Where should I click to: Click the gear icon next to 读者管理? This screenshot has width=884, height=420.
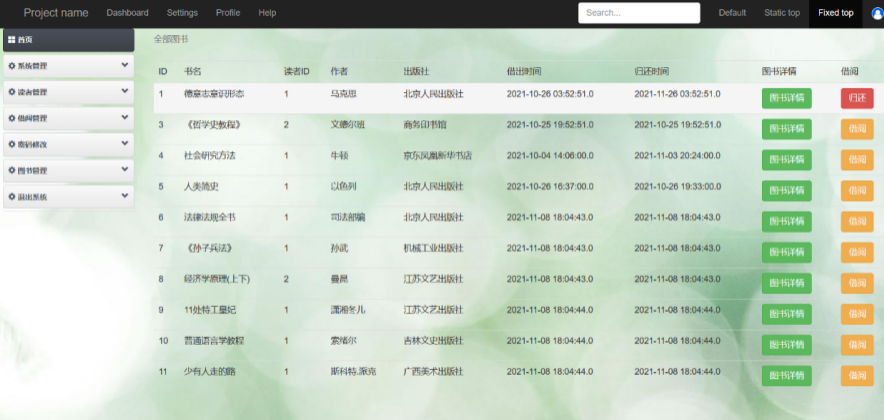(x=11, y=92)
